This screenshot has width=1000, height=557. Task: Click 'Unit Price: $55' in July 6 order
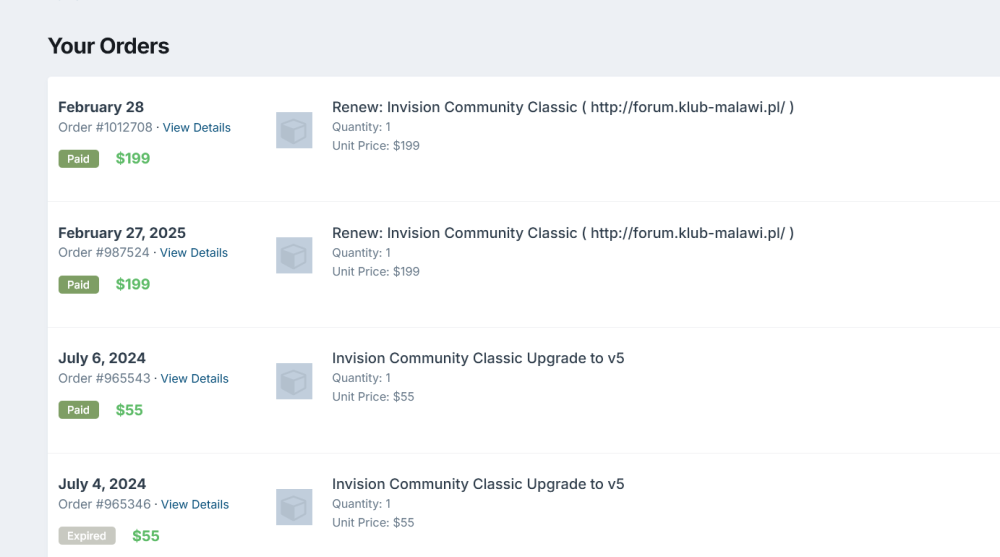pyautogui.click(x=373, y=397)
